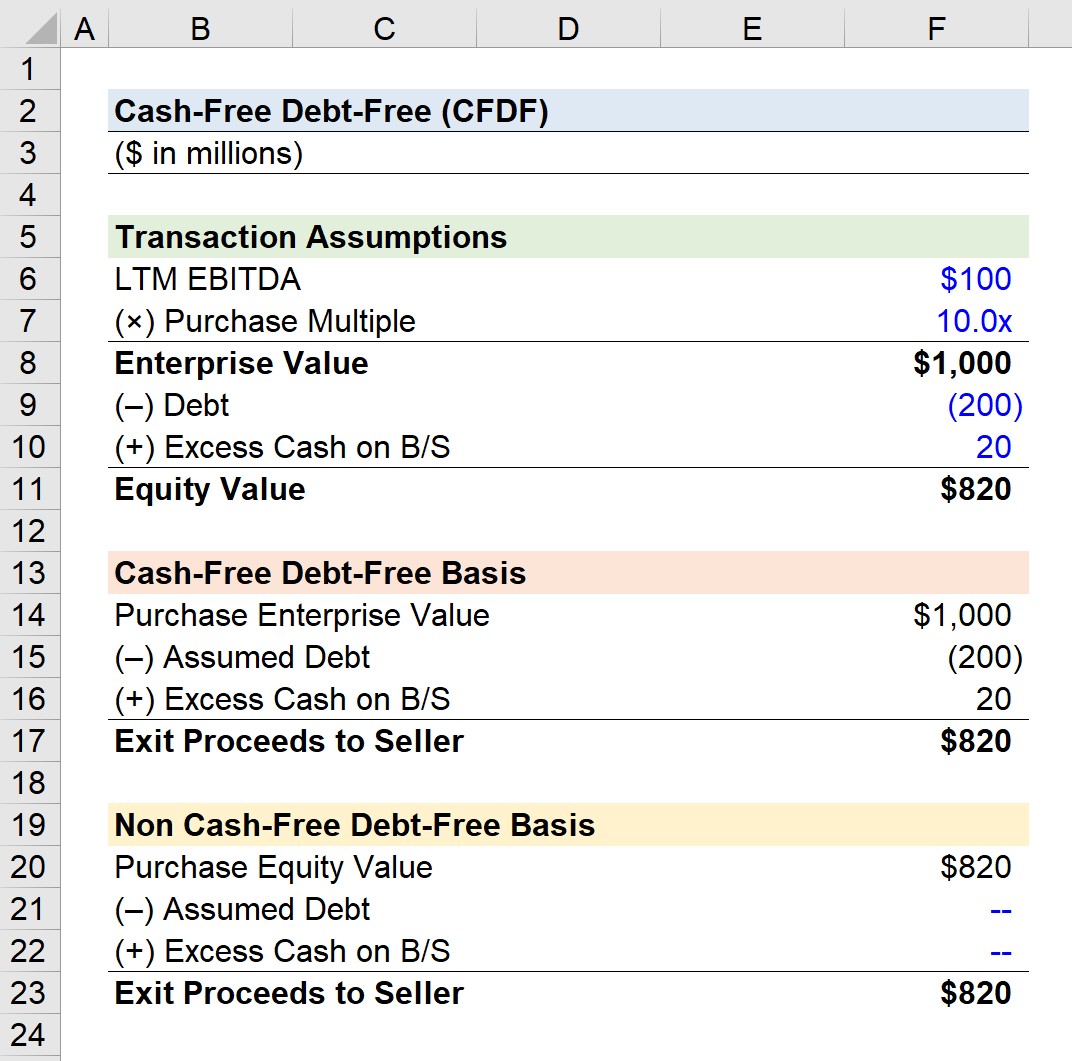Click the Enterprise Value $1,000 cell in row 8
Viewport: 1072px width, 1061px height.
pos(936,363)
